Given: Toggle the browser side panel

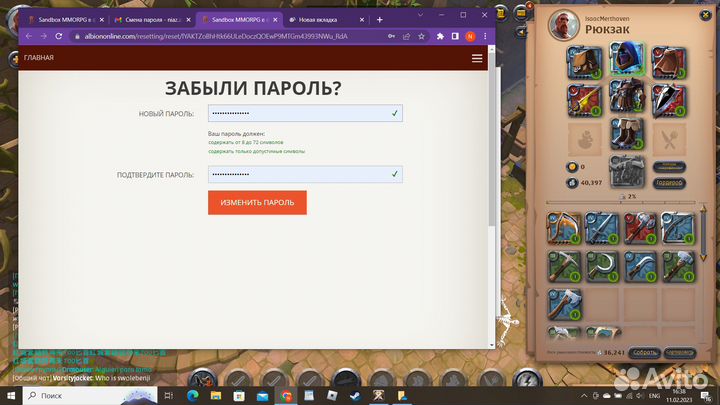Looking at the screenshot, I should tap(455, 36).
